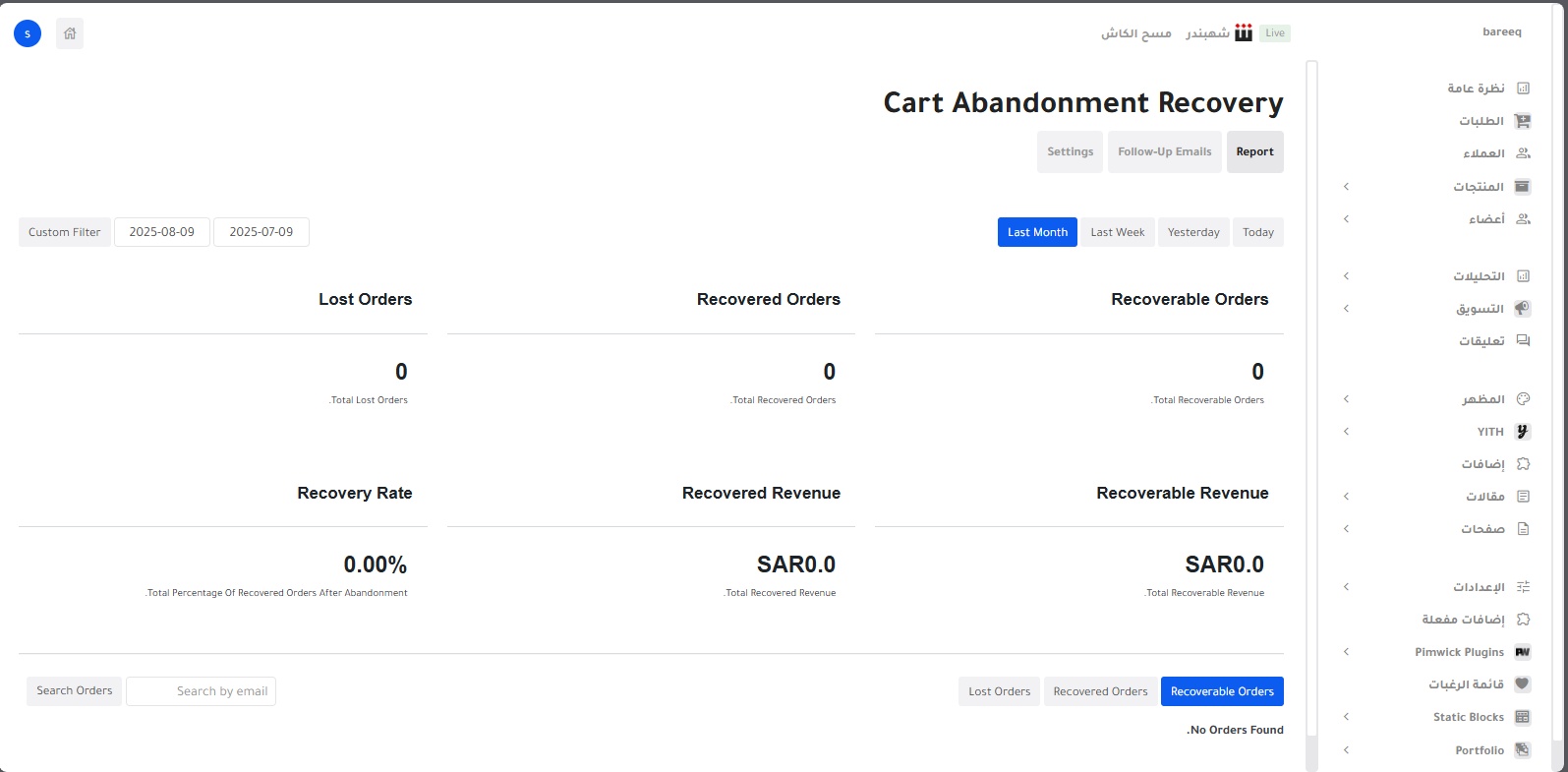Viewport: 1568px width, 772px height.
Task: Click the YITH plugin icon
Action: coord(1522,432)
